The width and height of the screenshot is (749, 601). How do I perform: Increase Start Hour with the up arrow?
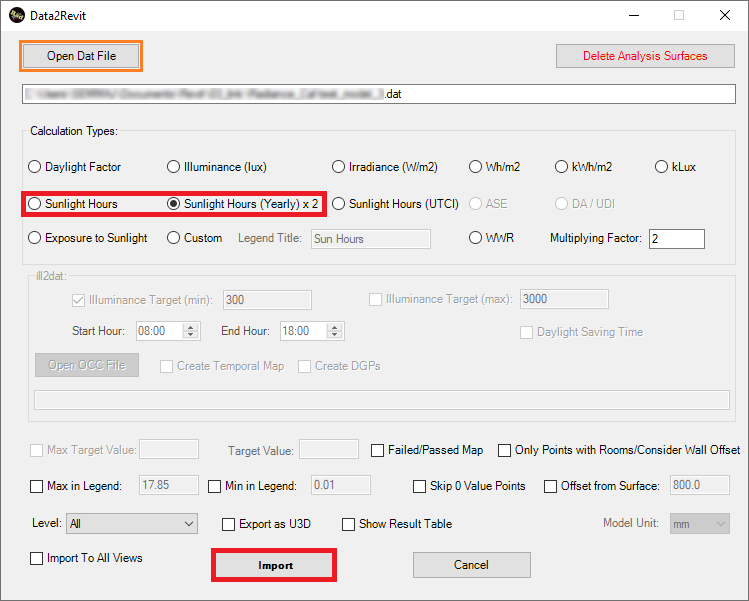[x=191, y=327]
